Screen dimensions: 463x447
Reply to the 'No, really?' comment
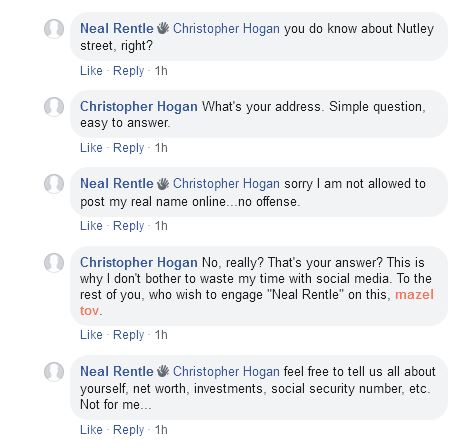pos(128,335)
